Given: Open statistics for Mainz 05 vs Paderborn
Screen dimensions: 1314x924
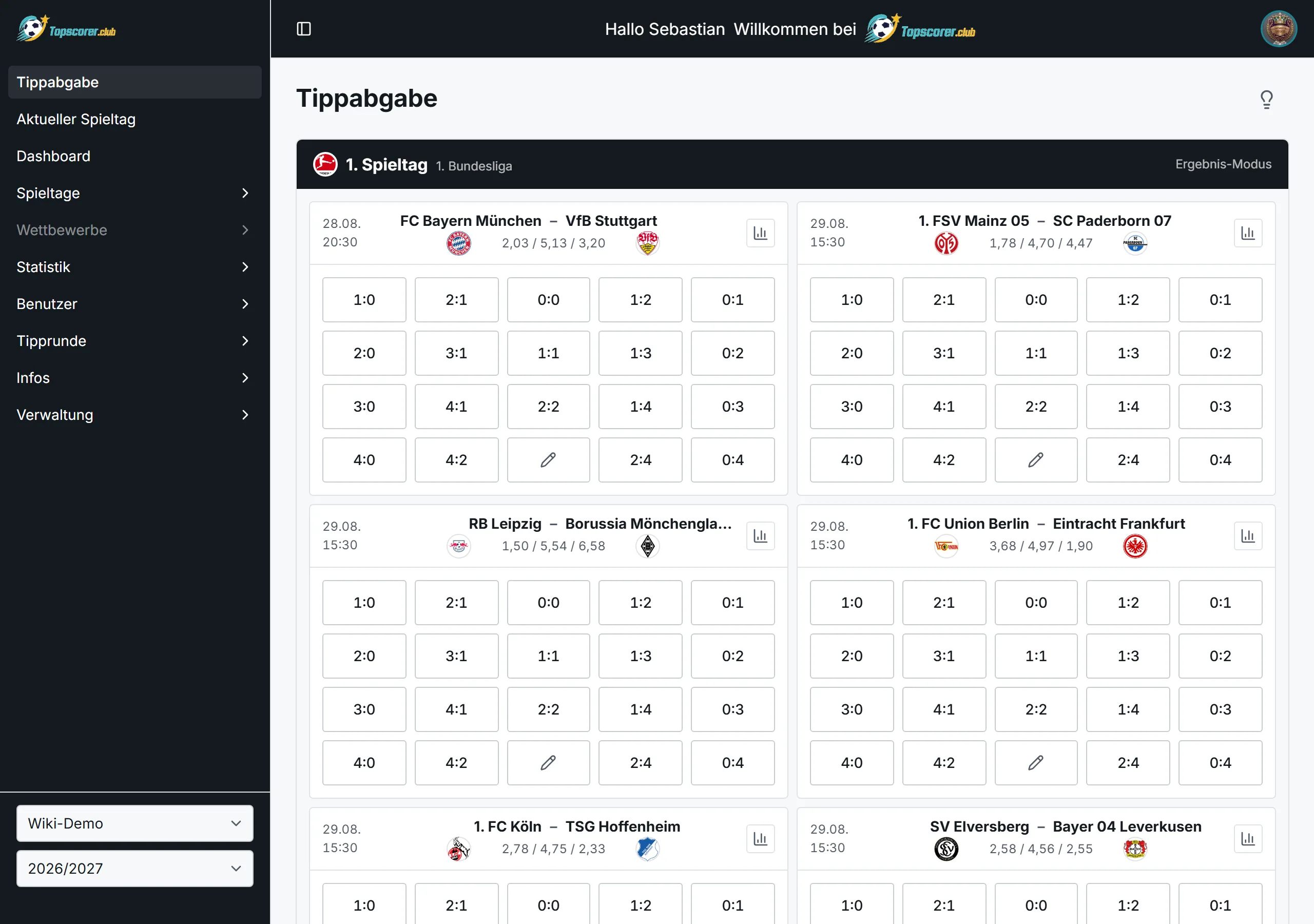Looking at the screenshot, I should [x=1248, y=233].
